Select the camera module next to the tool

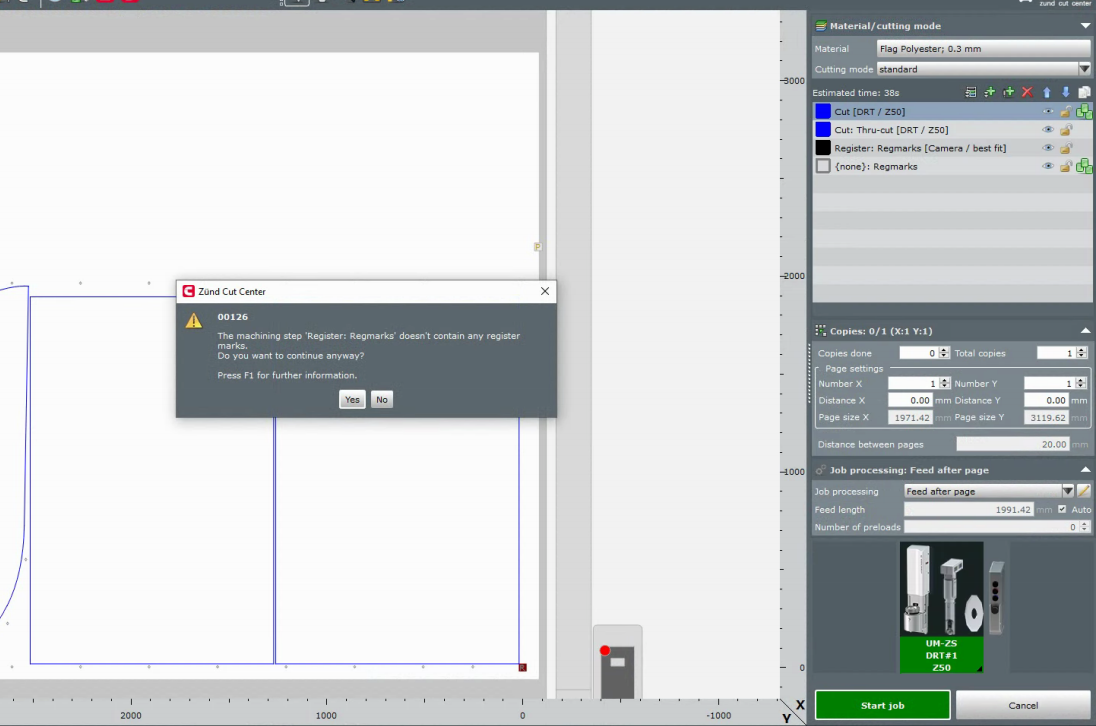[x=996, y=597]
